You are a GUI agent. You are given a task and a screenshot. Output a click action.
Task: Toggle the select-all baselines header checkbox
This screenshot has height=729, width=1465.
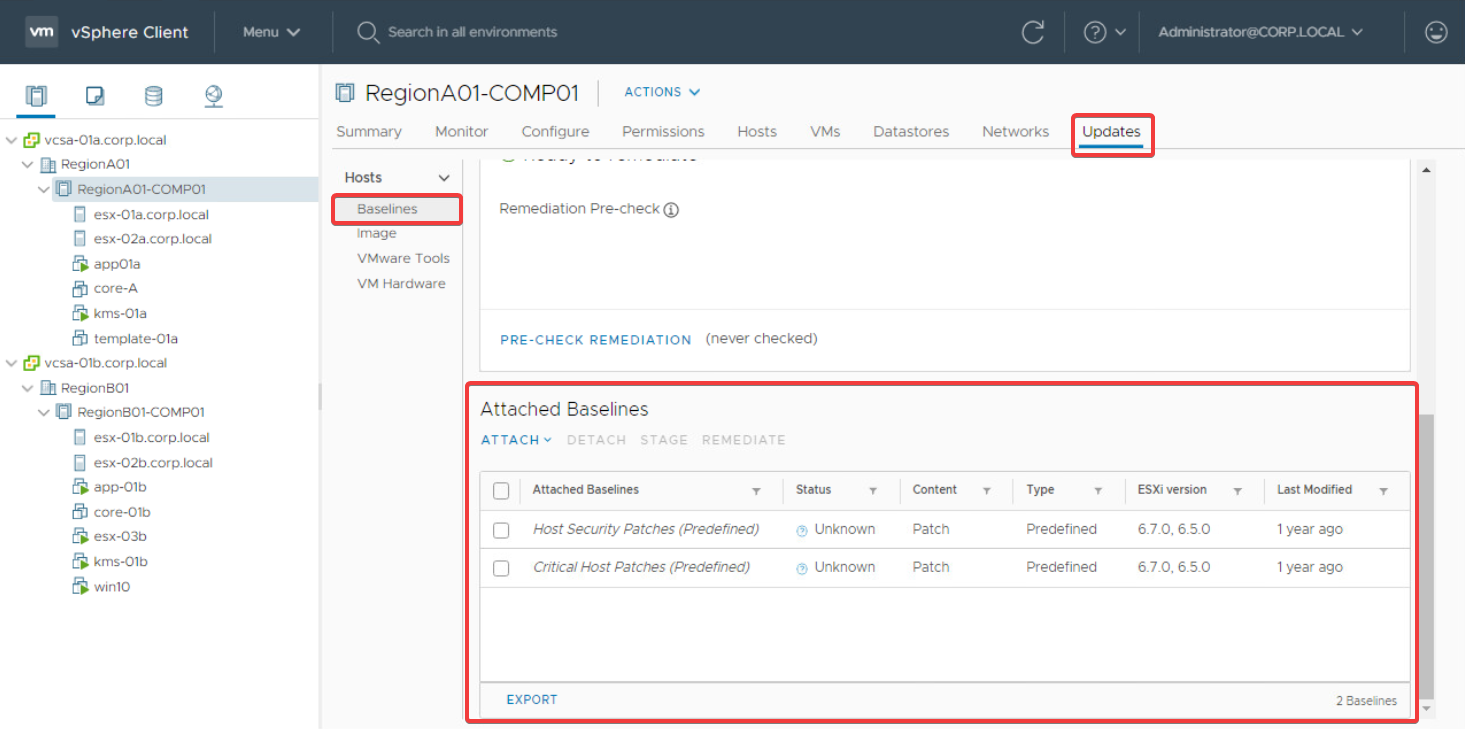point(501,491)
